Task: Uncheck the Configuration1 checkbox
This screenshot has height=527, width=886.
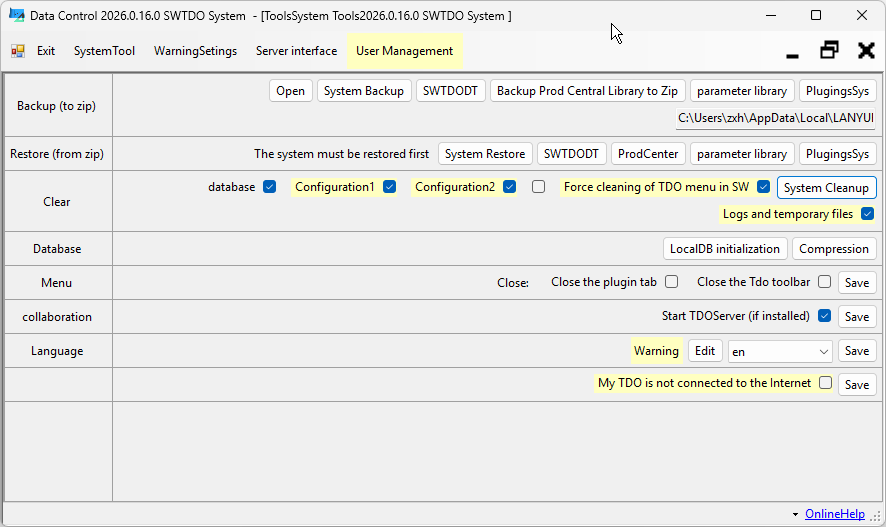Action: point(389,187)
